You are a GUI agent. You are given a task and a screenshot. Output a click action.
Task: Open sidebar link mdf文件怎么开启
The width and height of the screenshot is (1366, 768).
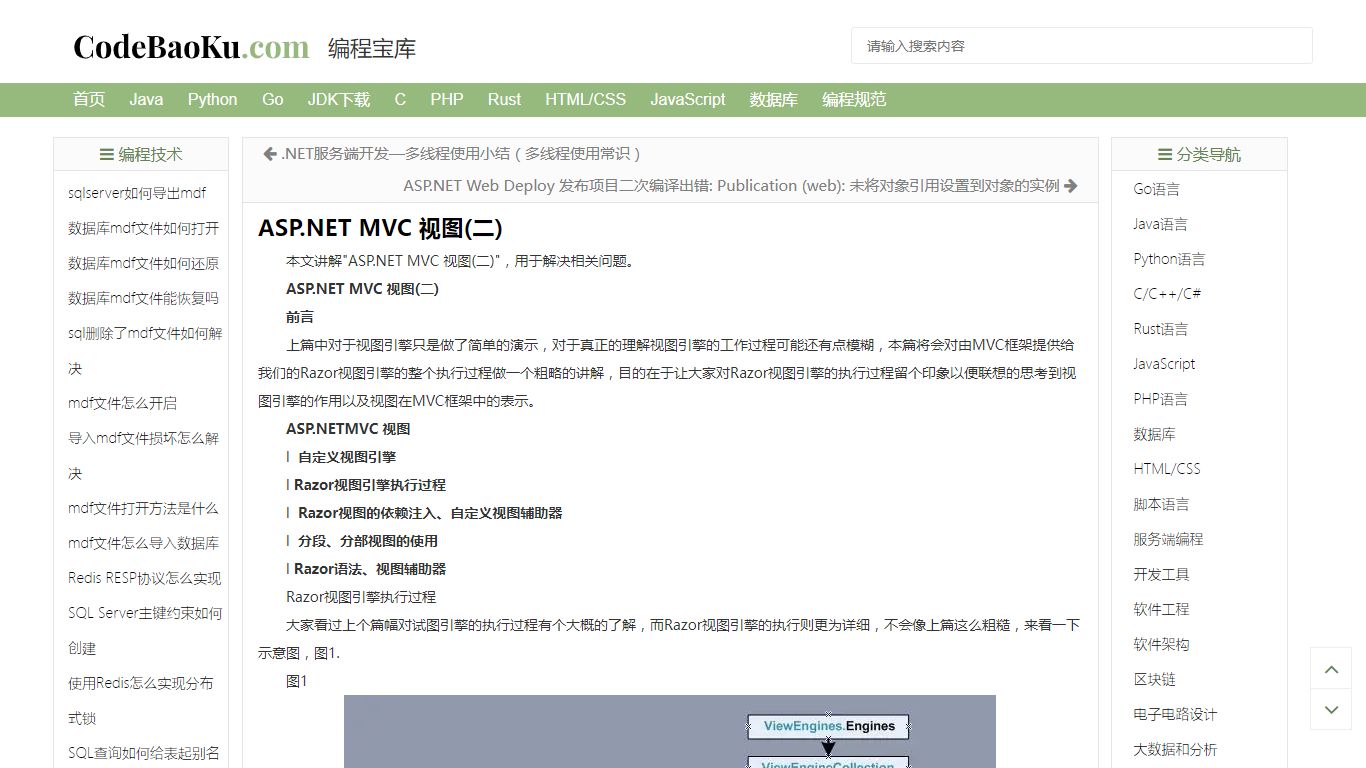click(x=122, y=403)
